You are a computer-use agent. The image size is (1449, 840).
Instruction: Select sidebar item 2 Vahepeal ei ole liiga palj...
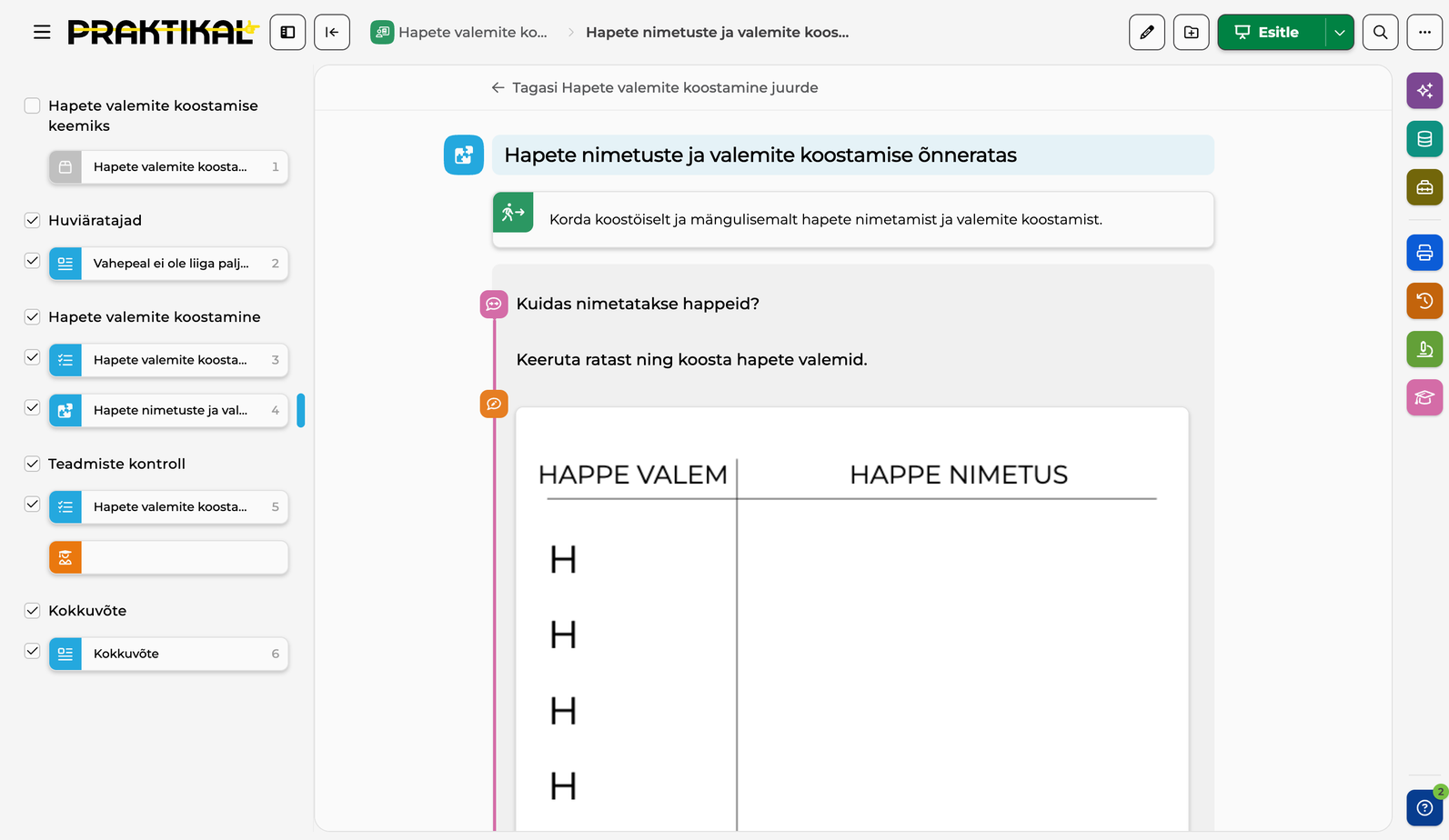168,264
